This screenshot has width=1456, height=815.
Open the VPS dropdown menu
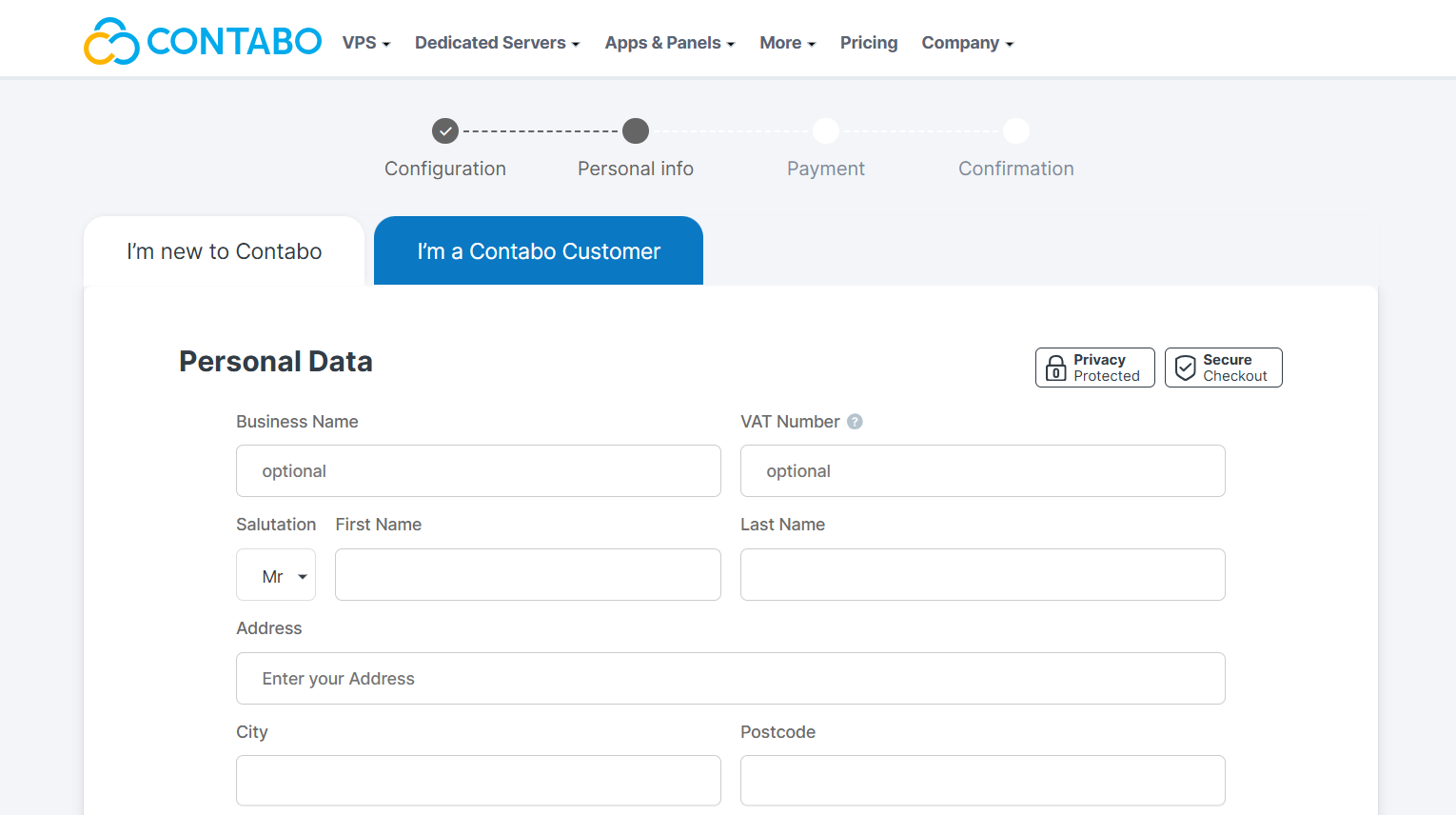(x=366, y=43)
